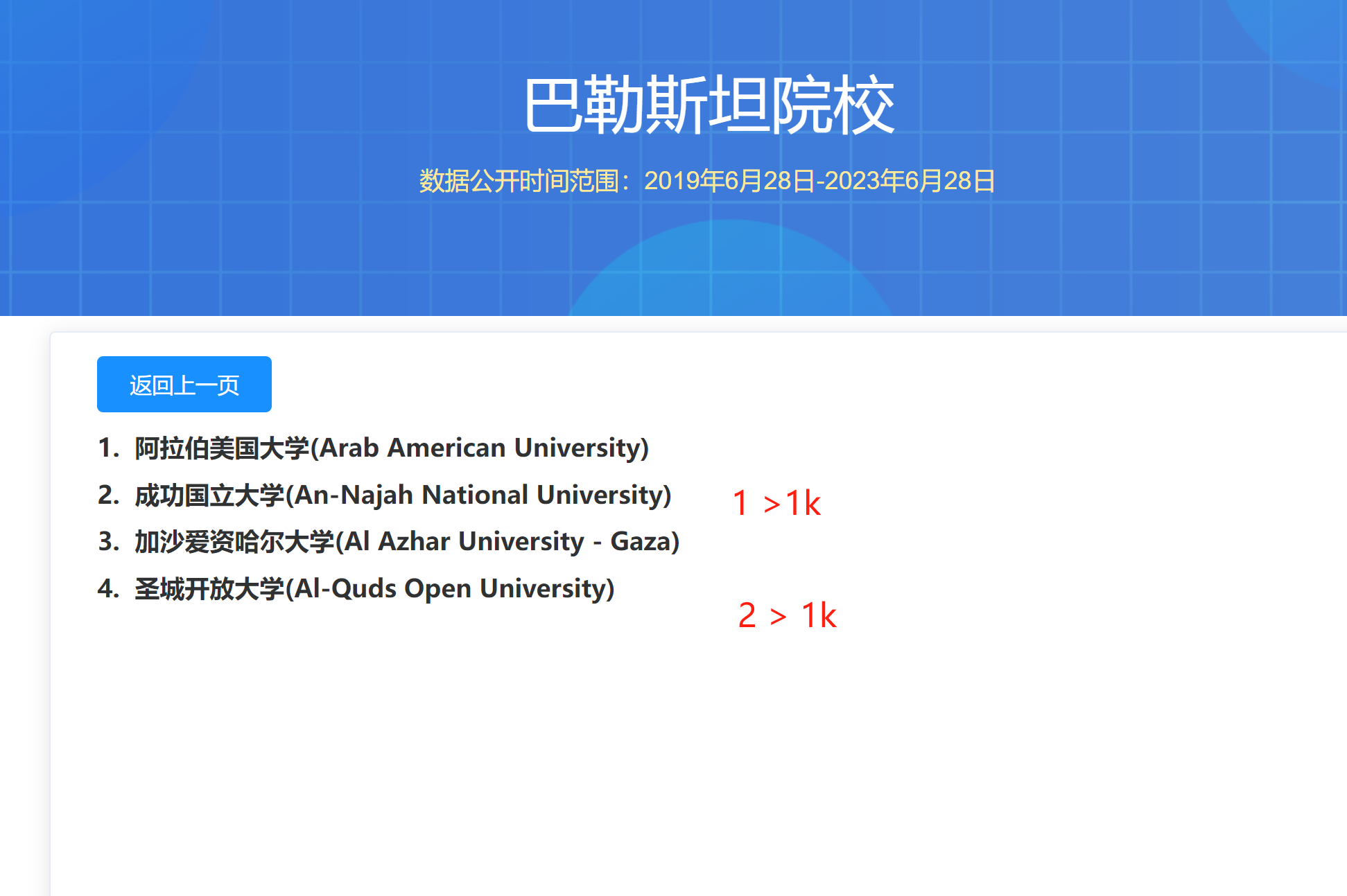Click the 数据公开时间范围 label text
The image size is (1347, 896).
point(519,182)
